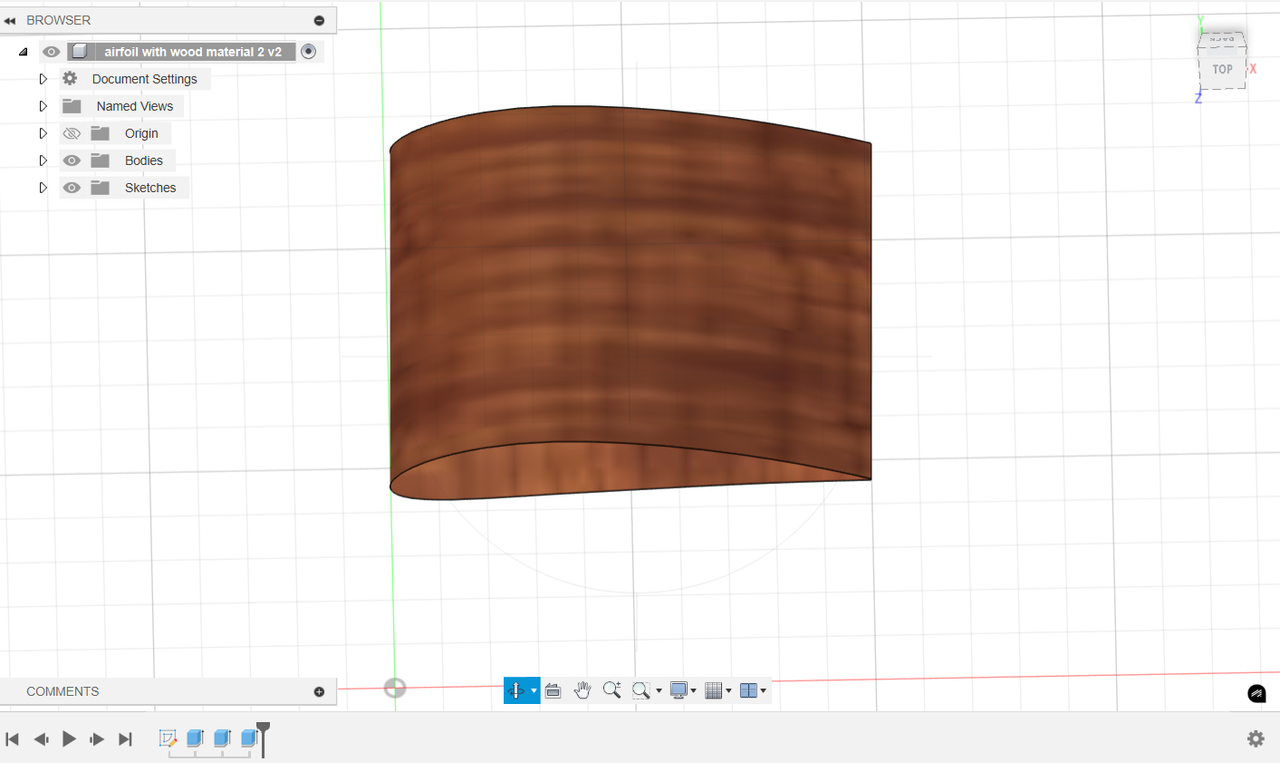Screen dimensions: 1280x763
Task: Collapse the airfoil root component tree
Action: tap(23, 52)
